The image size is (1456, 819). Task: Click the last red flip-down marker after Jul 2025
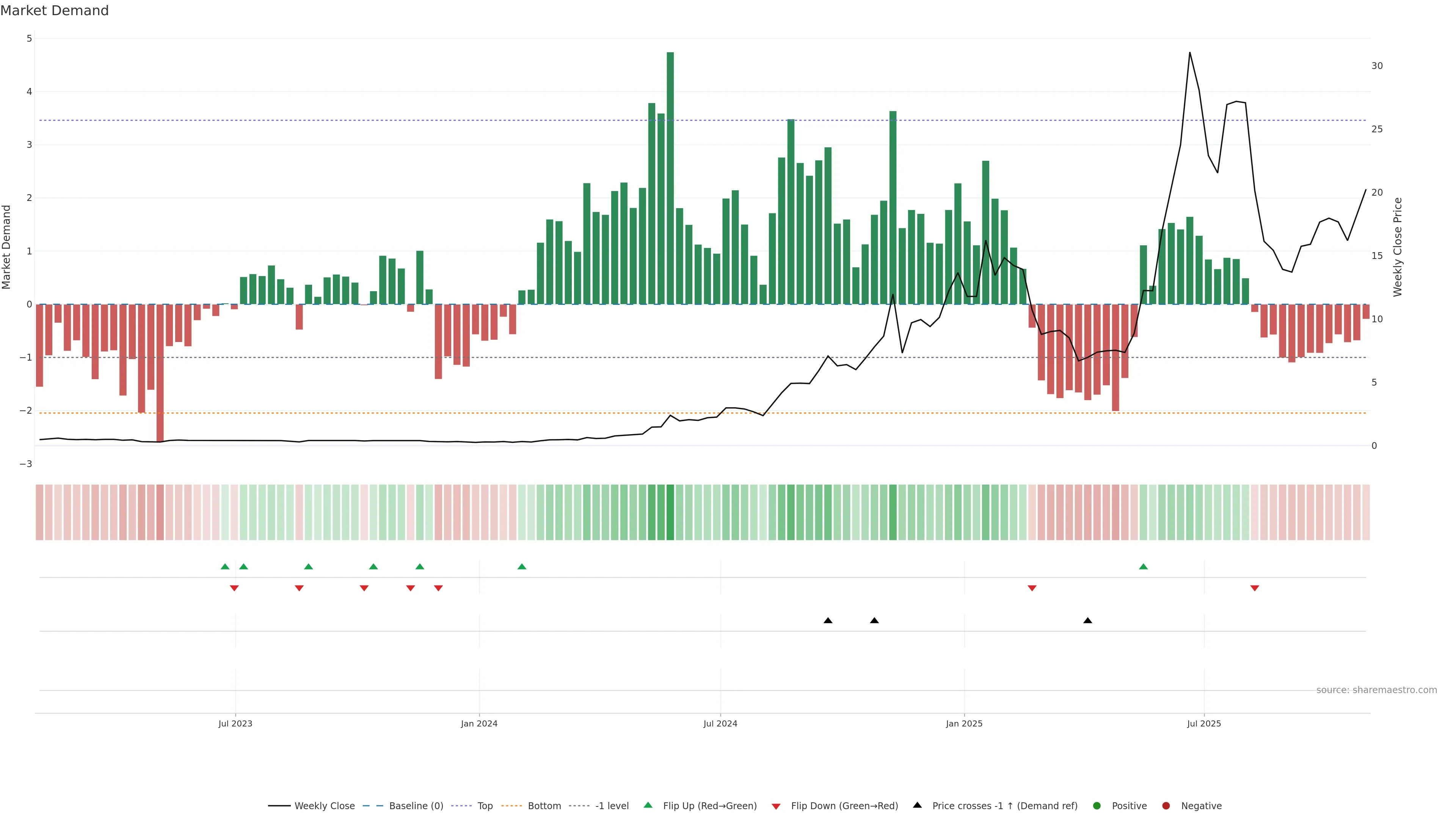1255,588
